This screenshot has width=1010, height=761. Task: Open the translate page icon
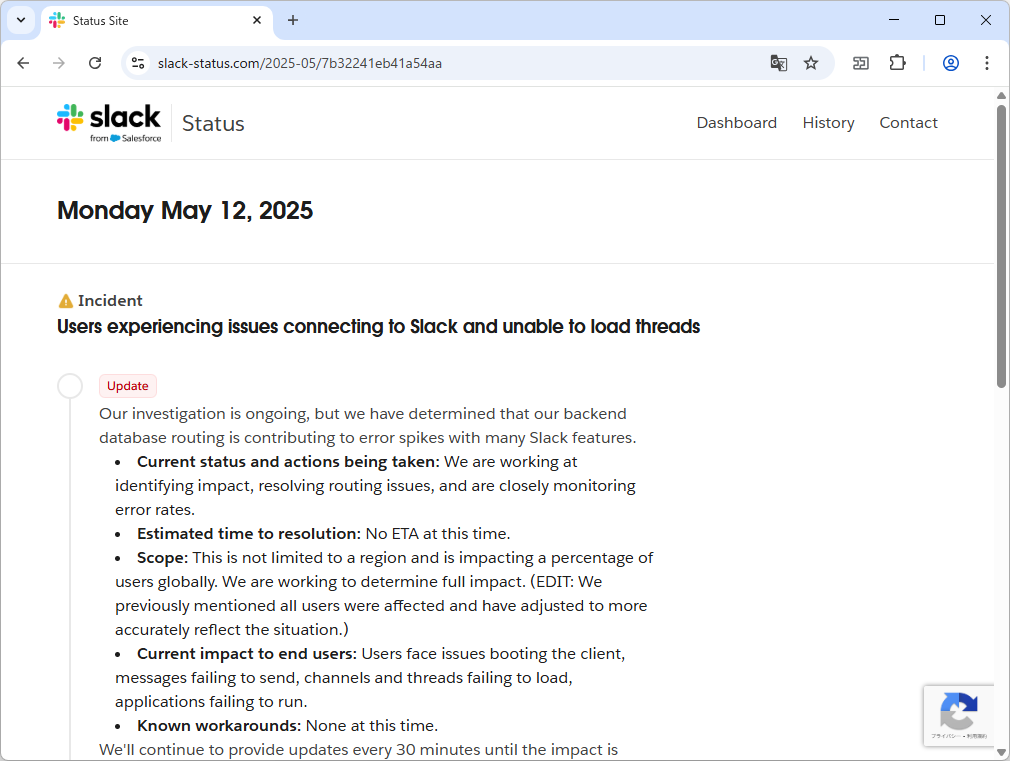click(779, 63)
